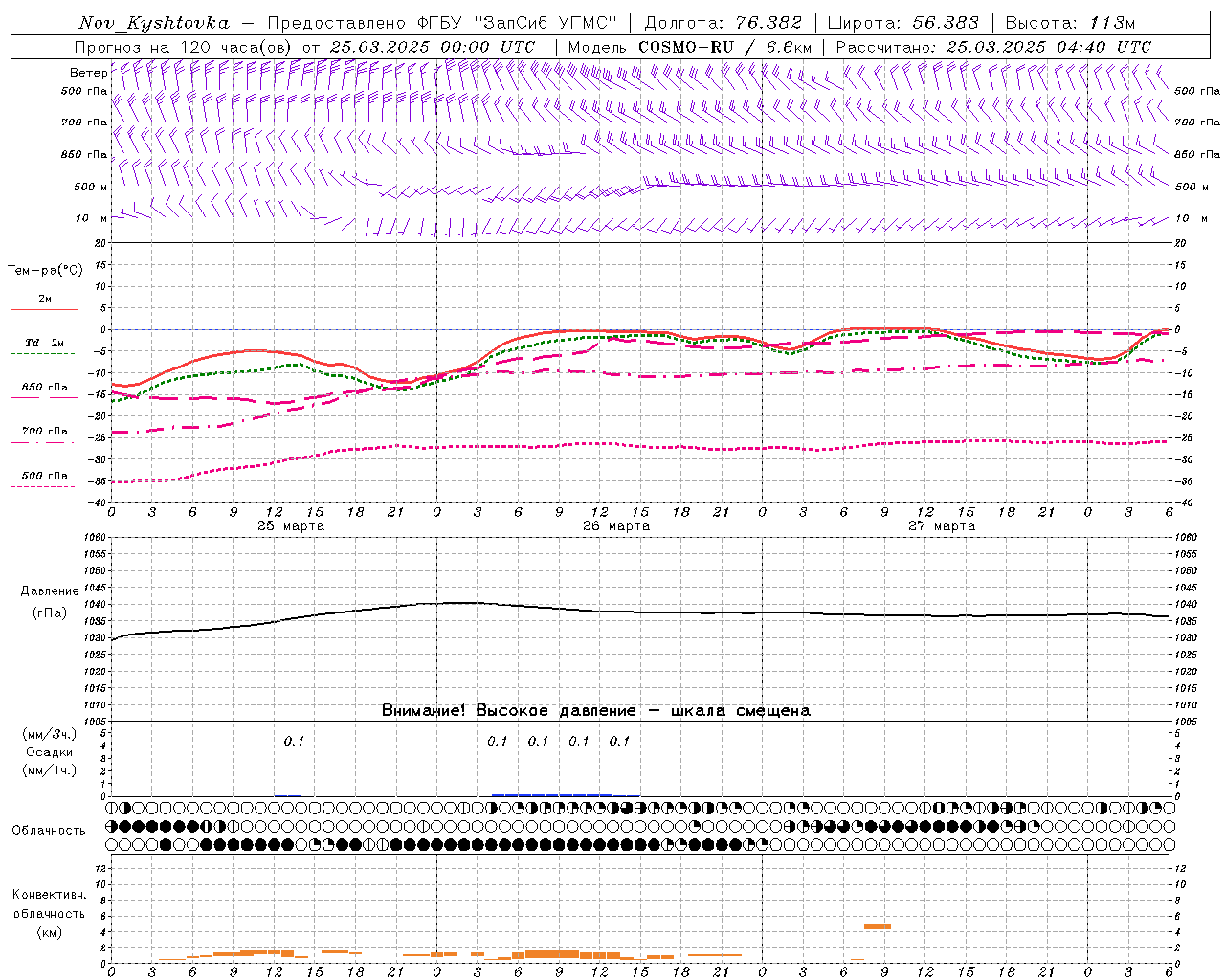The height and width of the screenshot is (980, 1225).
Task: Click the Ветер wind panel label
Action: (x=88, y=73)
